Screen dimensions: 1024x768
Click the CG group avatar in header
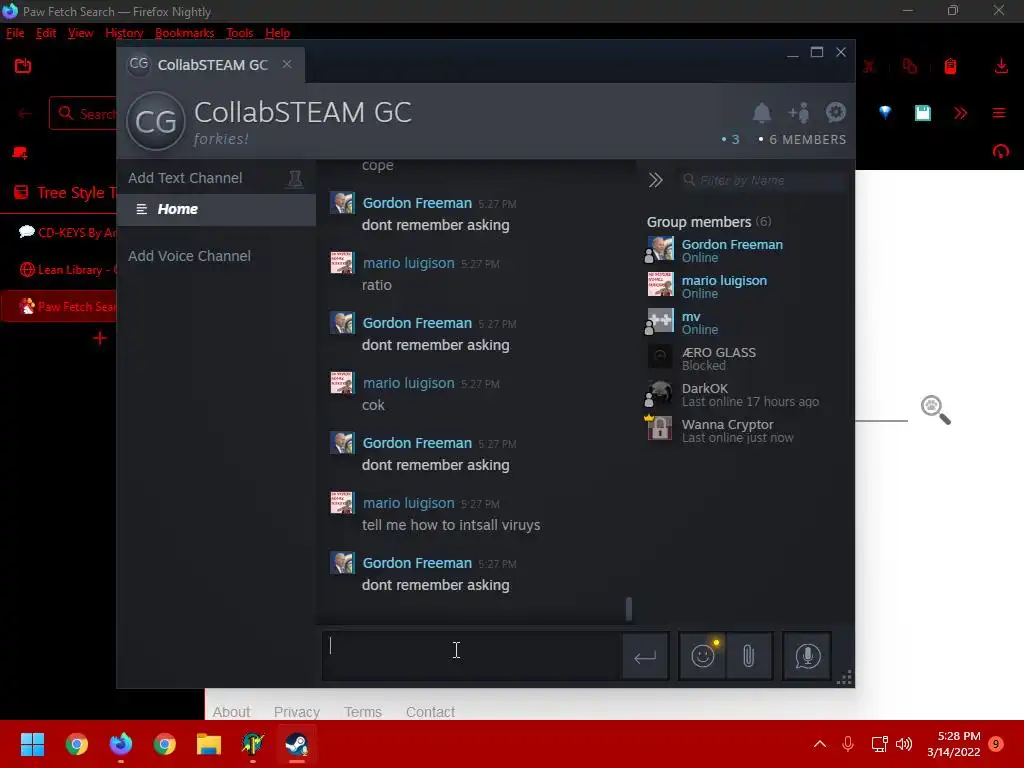(x=155, y=121)
